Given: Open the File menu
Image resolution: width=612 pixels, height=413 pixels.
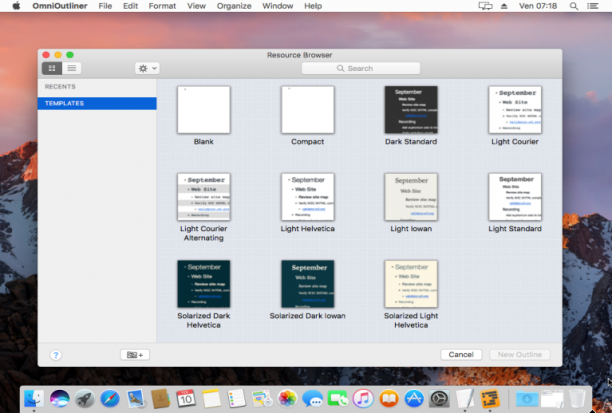Looking at the screenshot, I should (x=105, y=6).
